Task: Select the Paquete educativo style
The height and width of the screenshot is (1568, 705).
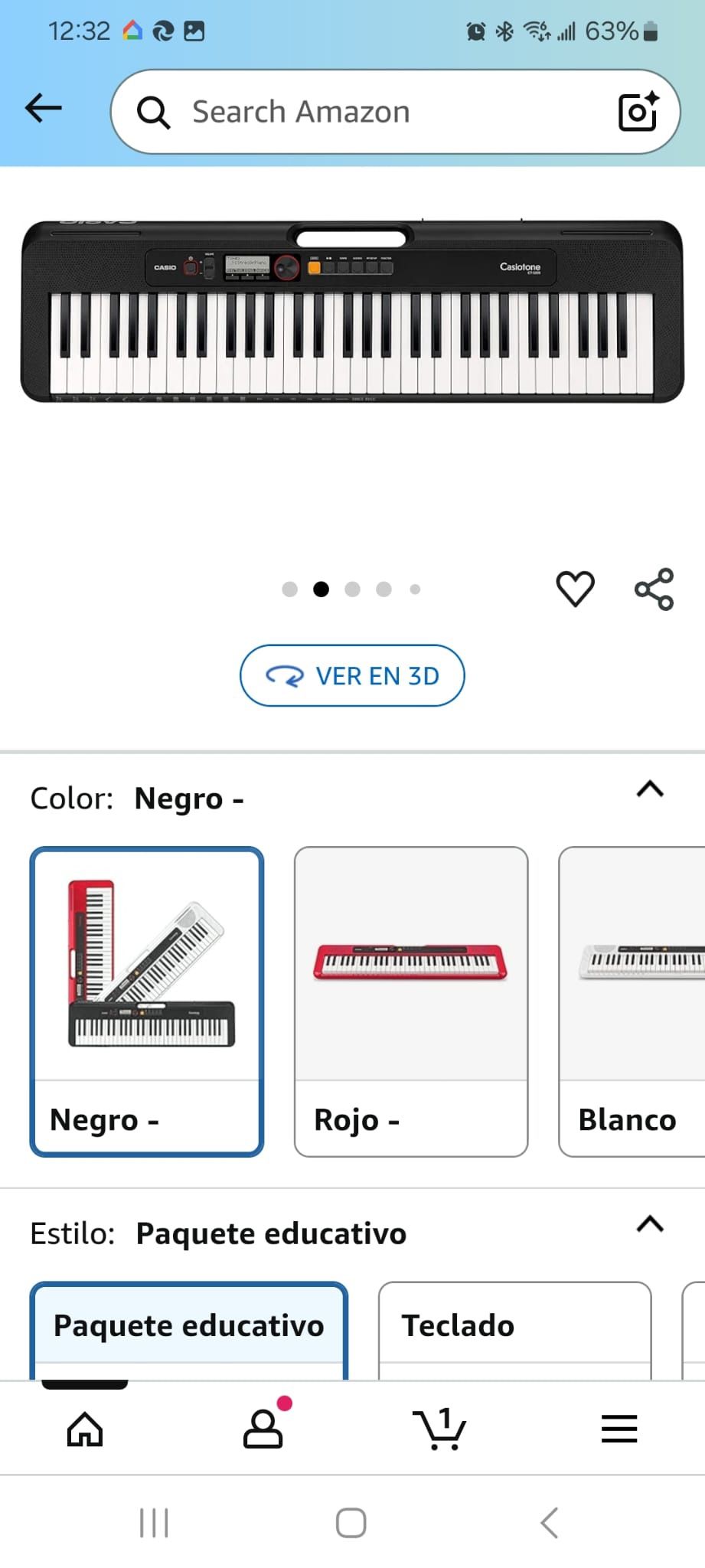Action: (189, 1327)
